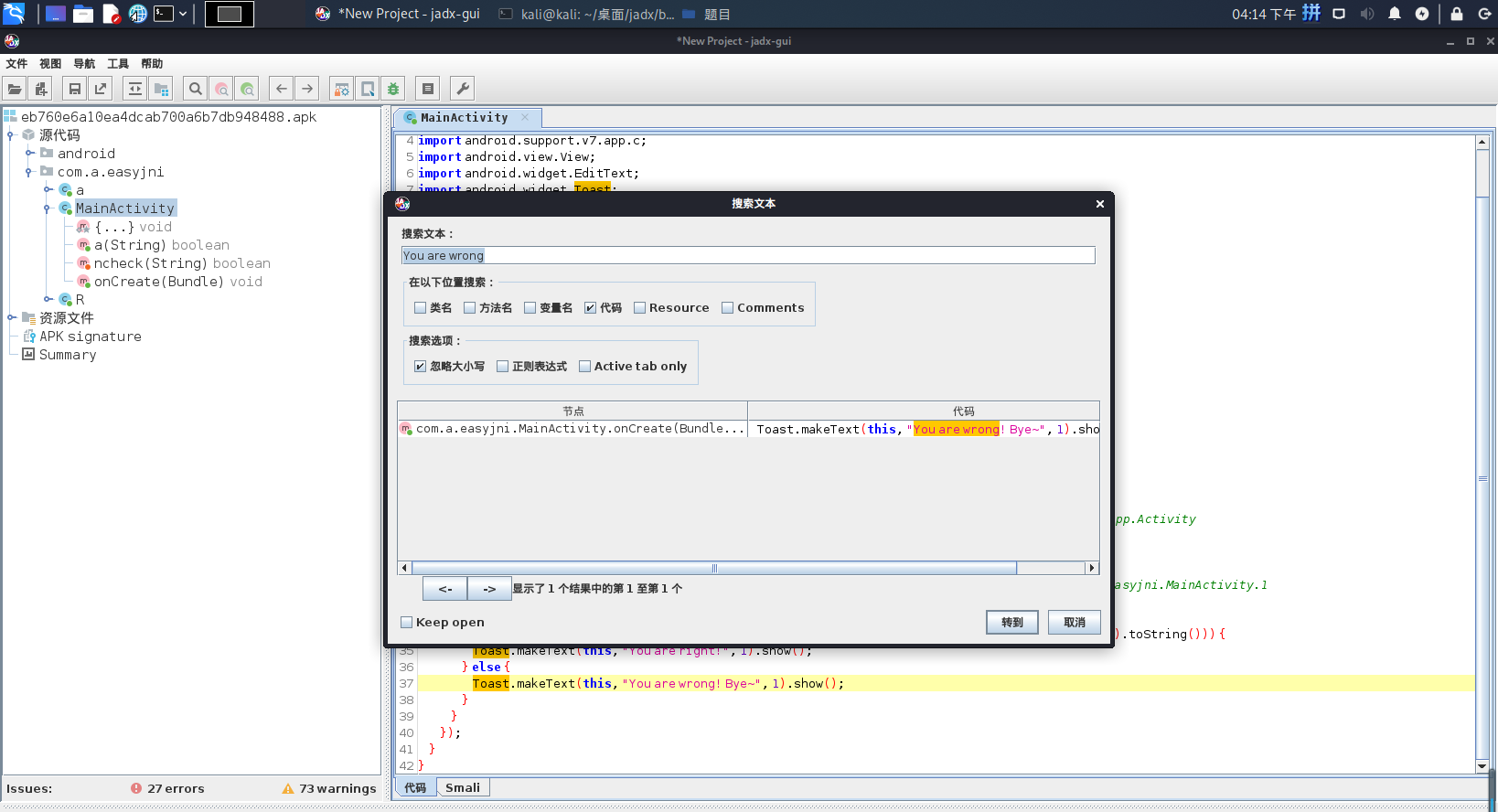Click the export toolbar icon
Screen dimensions: 1498x812
[101, 89]
